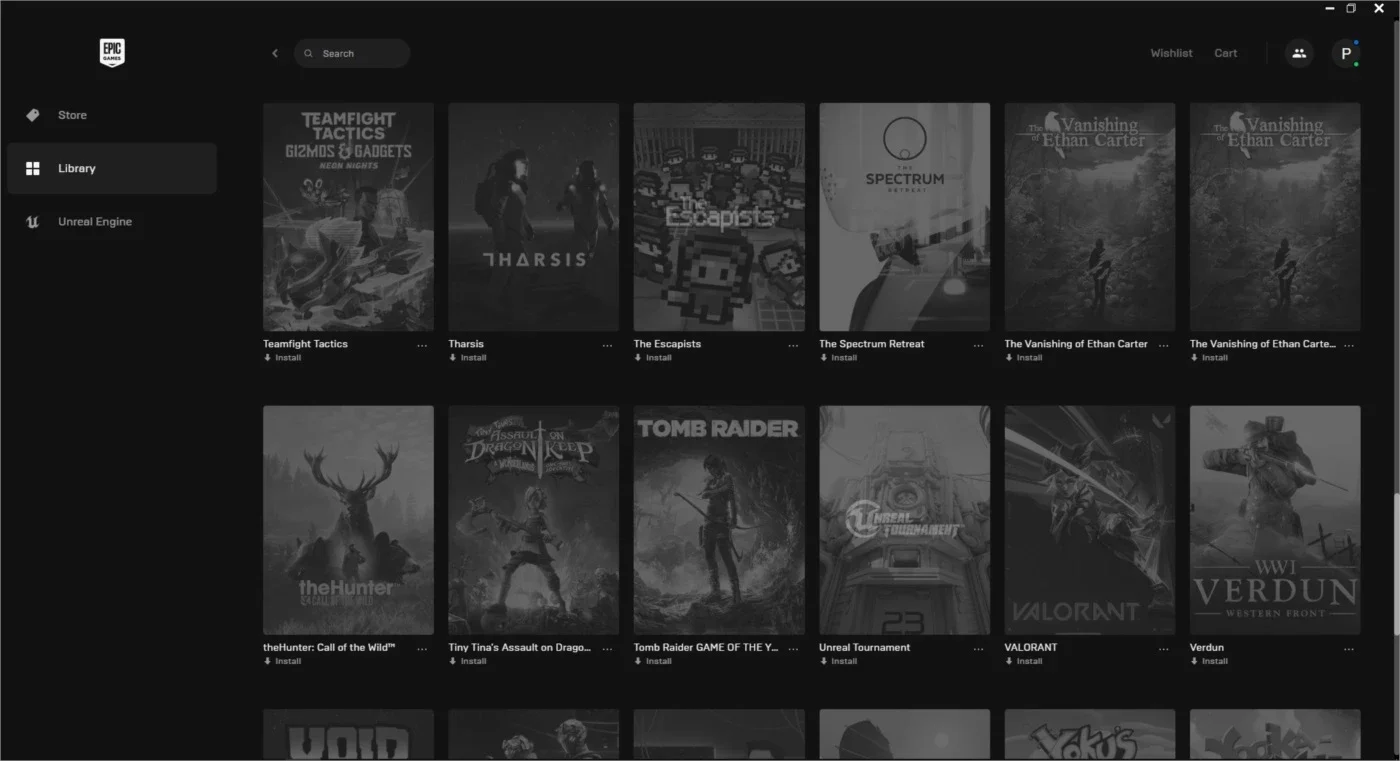Screen dimensions: 1400x761
Task: Click the Store tag icon
Action: pos(33,115)
